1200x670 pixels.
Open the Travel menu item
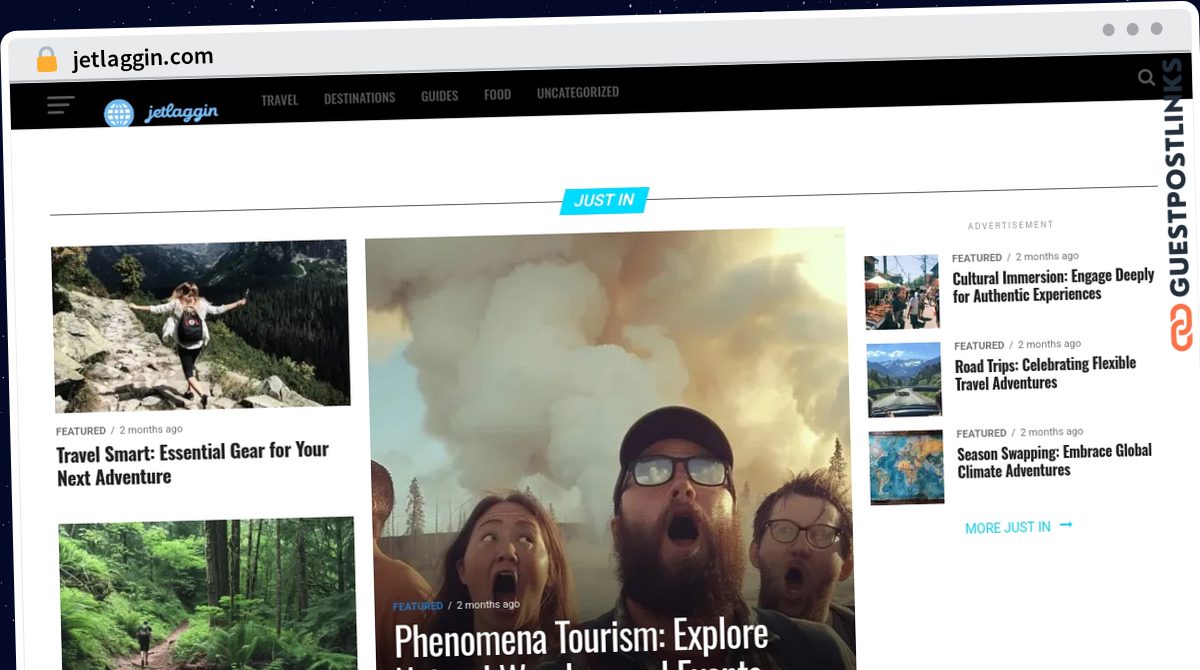(x=279, y=100)
